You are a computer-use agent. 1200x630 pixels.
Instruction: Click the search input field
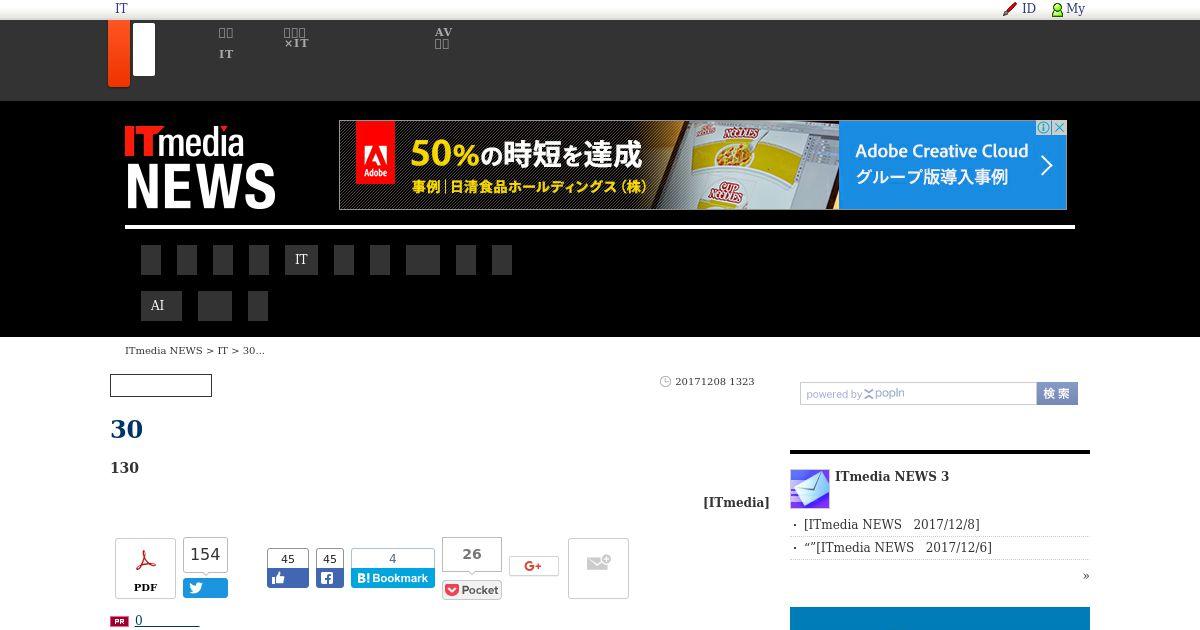point(918,394)
